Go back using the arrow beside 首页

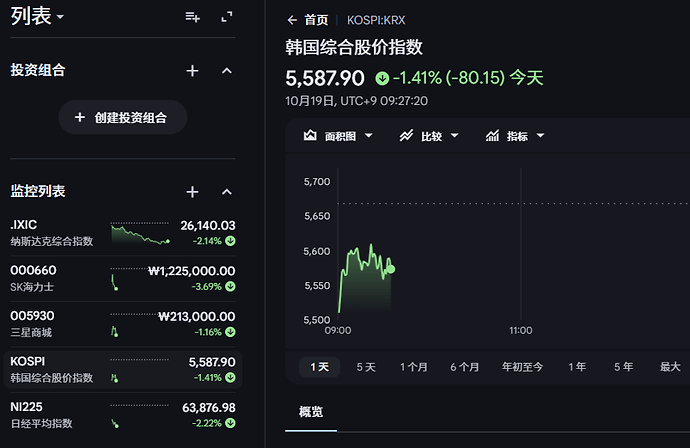[x=292, y=20]
